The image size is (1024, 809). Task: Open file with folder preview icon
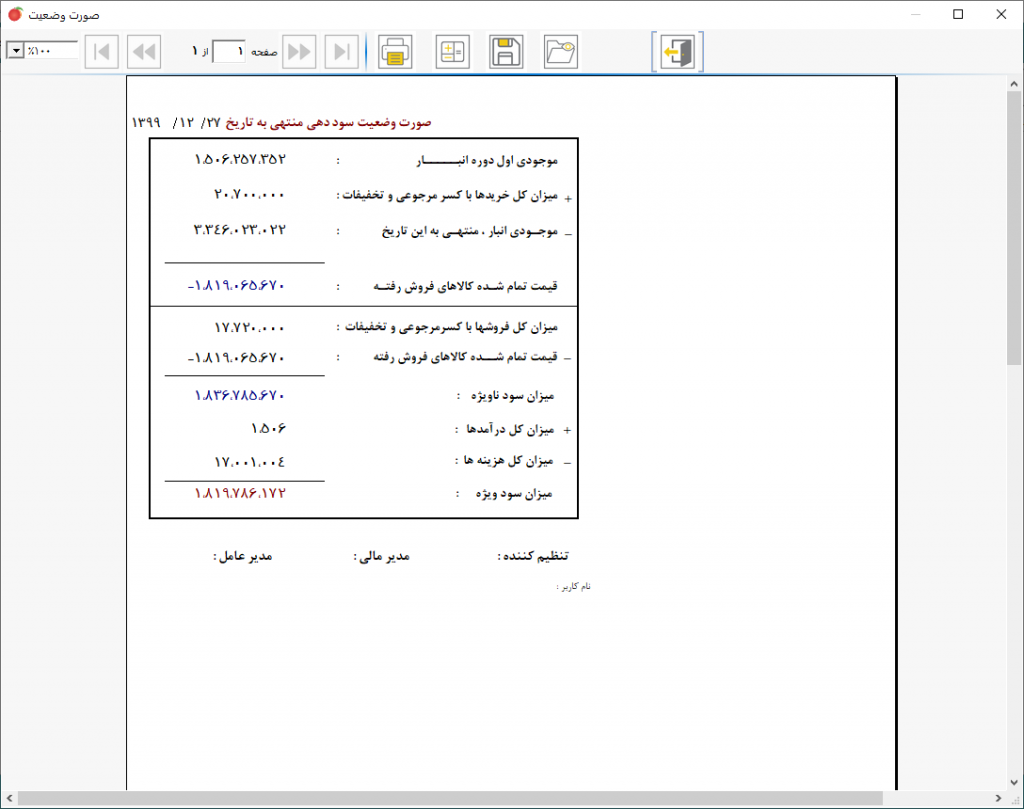coord(560,52)
